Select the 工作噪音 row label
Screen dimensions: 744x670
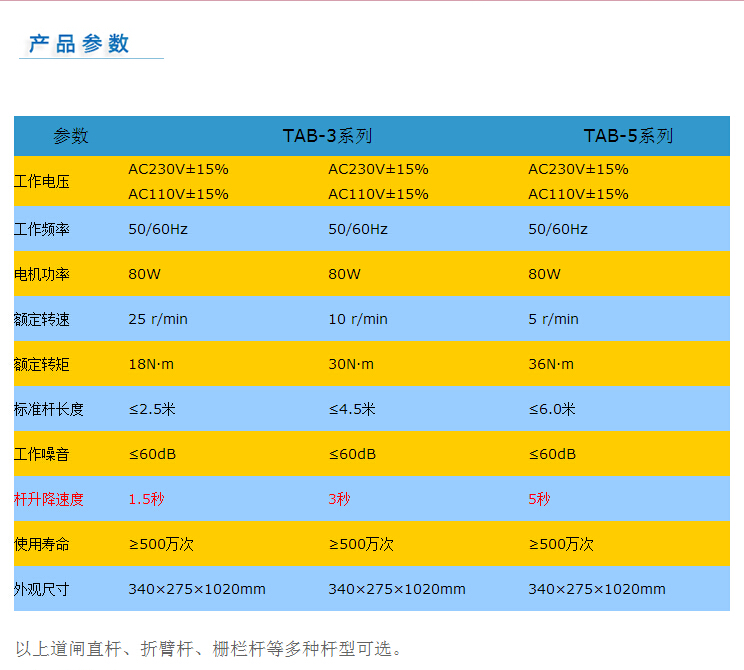pos(42,454)
